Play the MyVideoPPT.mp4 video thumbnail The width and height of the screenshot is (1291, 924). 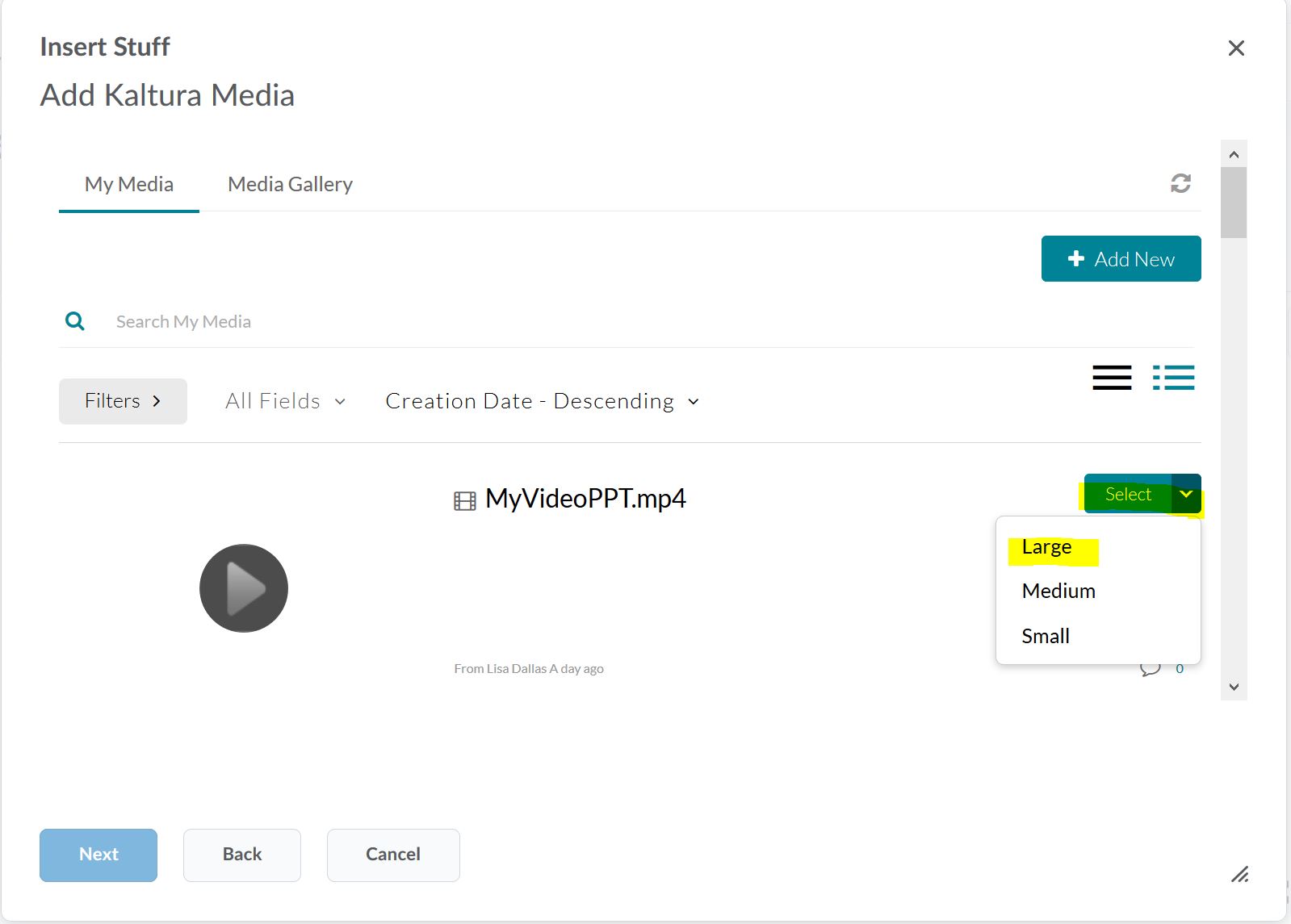click(x=244, y=588)
